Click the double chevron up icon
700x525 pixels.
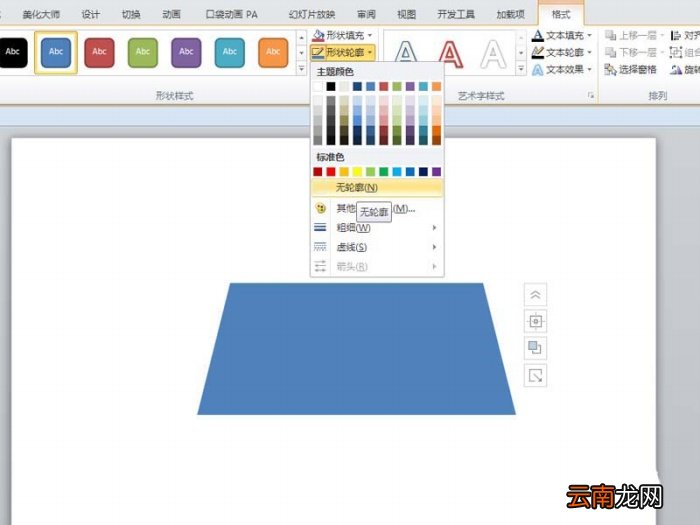[x=535, y=295]
